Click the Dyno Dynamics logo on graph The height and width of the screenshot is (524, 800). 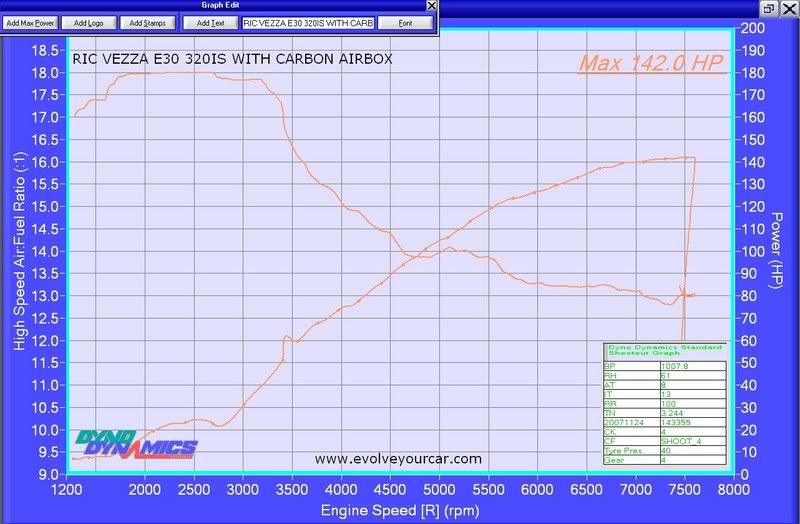[137, 442]
